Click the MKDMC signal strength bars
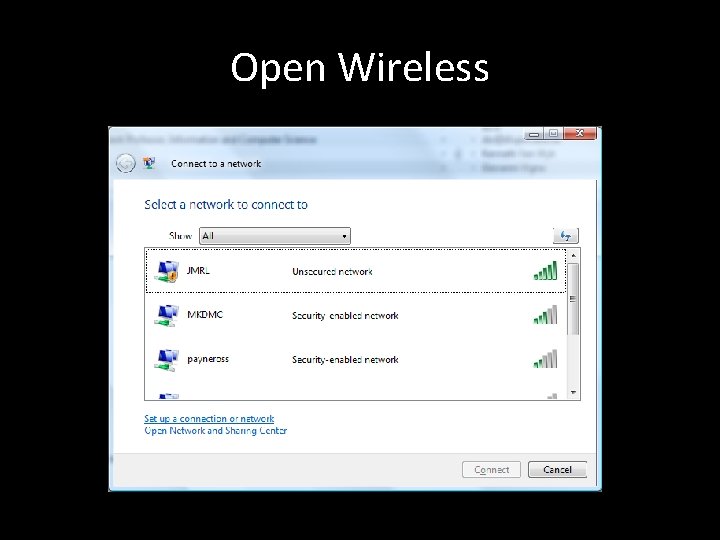The height and width of the screenshot is (540, 720). [x=546, y=315]
